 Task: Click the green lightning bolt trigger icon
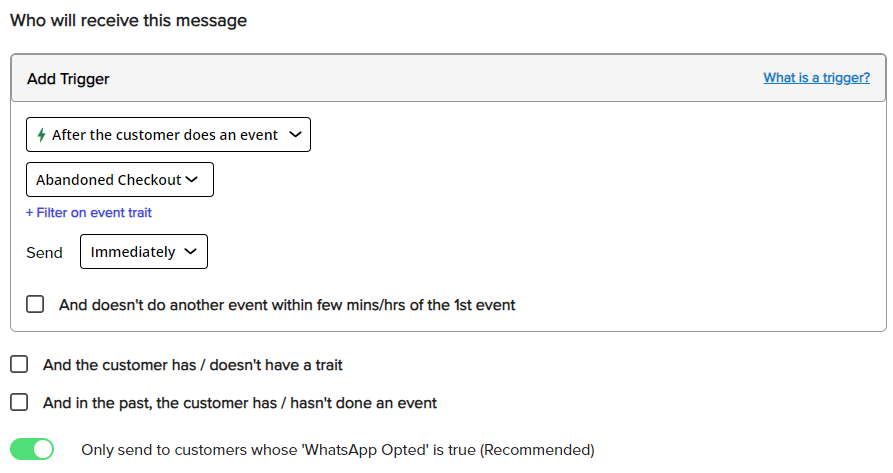[41, 135]
